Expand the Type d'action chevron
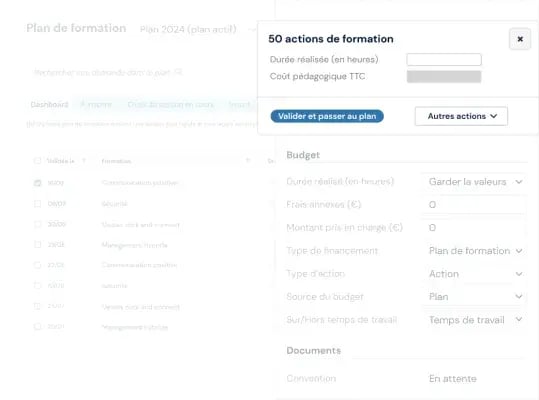Screen dimensions: 539x400 click(x=519, y=274)
